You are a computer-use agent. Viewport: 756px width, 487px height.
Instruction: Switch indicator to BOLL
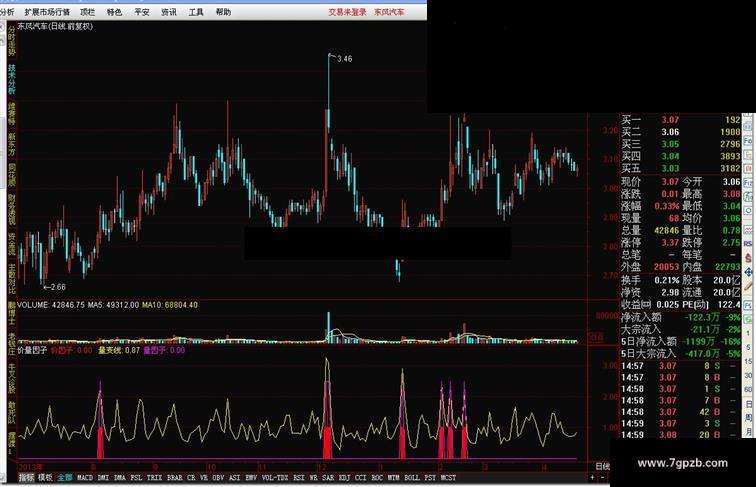pyautogui.click(x=412, y=477)
